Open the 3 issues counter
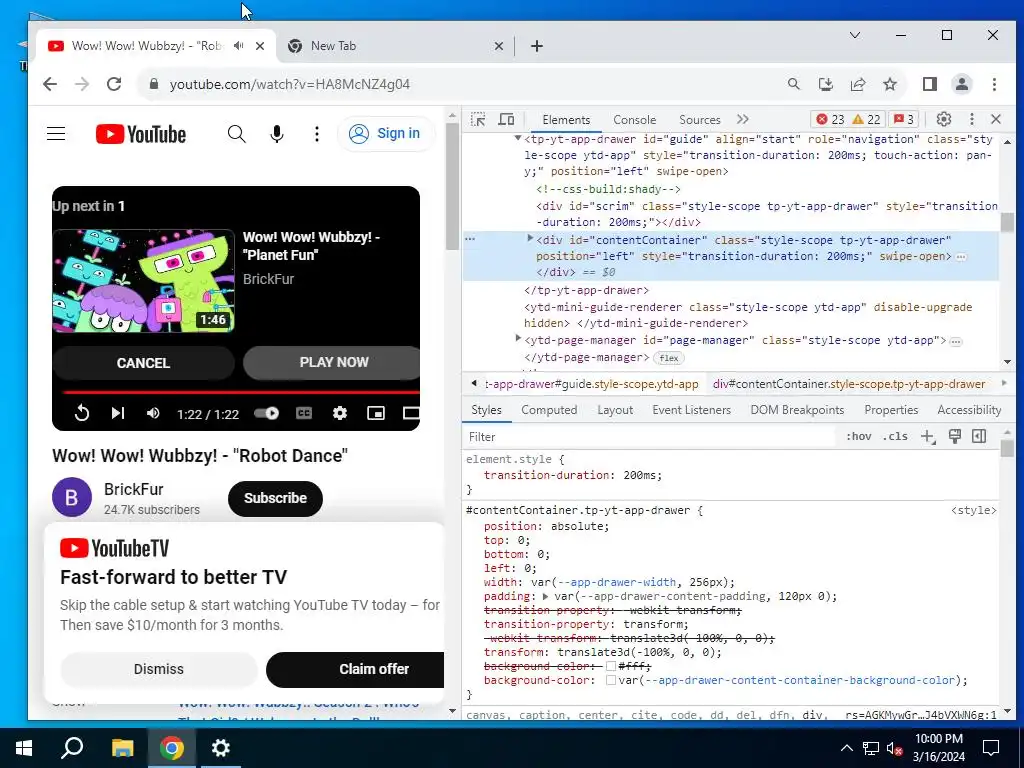This screenshot has height=768, width=1024. click(904, 120)
